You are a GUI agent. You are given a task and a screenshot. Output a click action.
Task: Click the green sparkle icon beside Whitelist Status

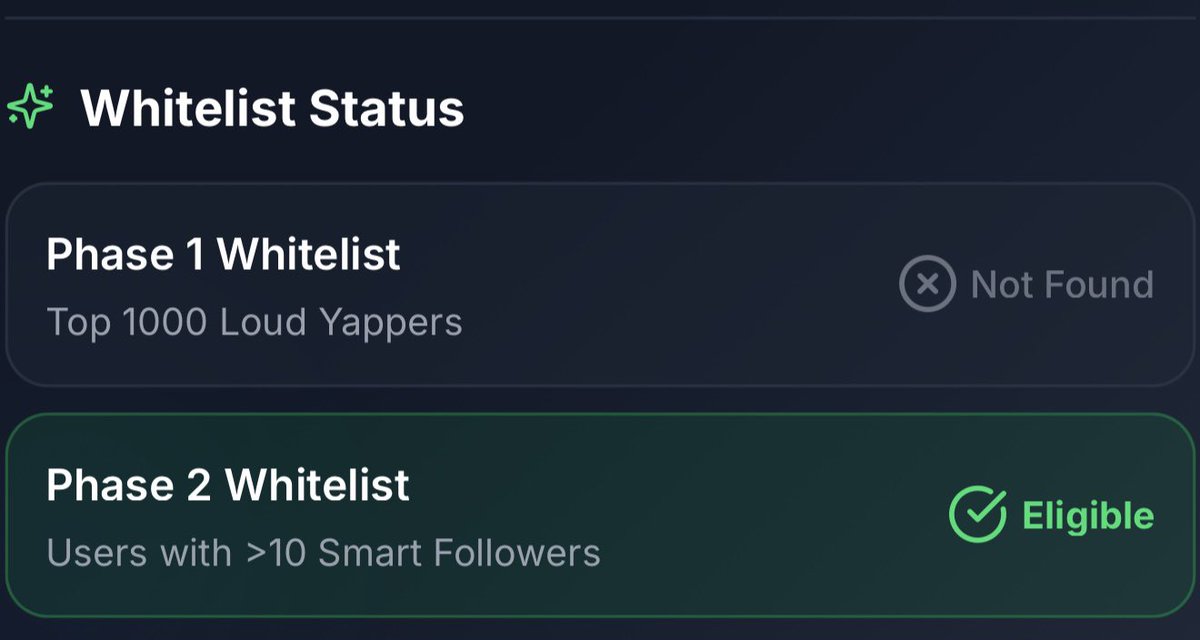[30, 107]
